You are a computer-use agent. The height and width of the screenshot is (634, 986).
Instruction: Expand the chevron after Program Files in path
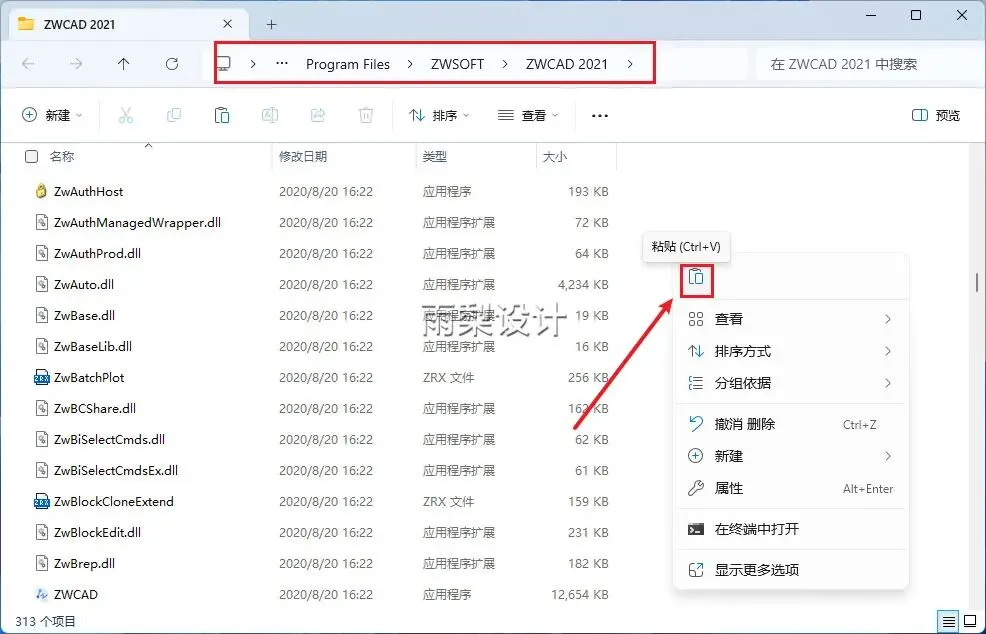[410, 64]
